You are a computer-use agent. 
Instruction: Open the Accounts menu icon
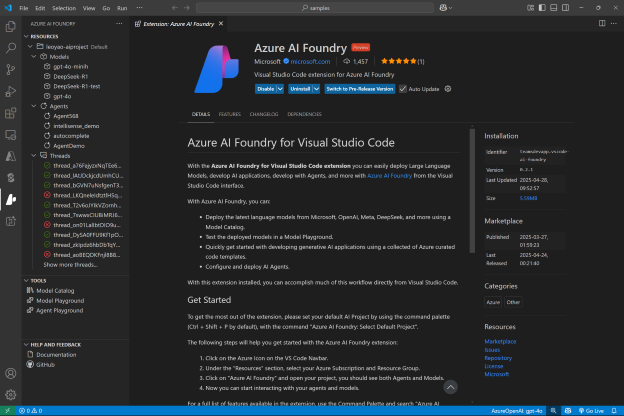pyautogui.click(x=11, y=373)
